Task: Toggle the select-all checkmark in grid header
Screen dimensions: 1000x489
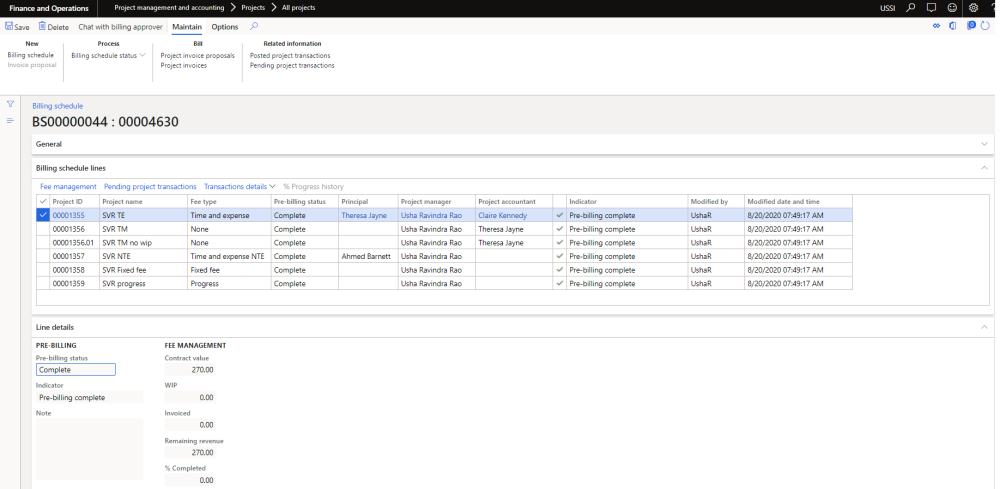Action: click(x=42, y=201)
